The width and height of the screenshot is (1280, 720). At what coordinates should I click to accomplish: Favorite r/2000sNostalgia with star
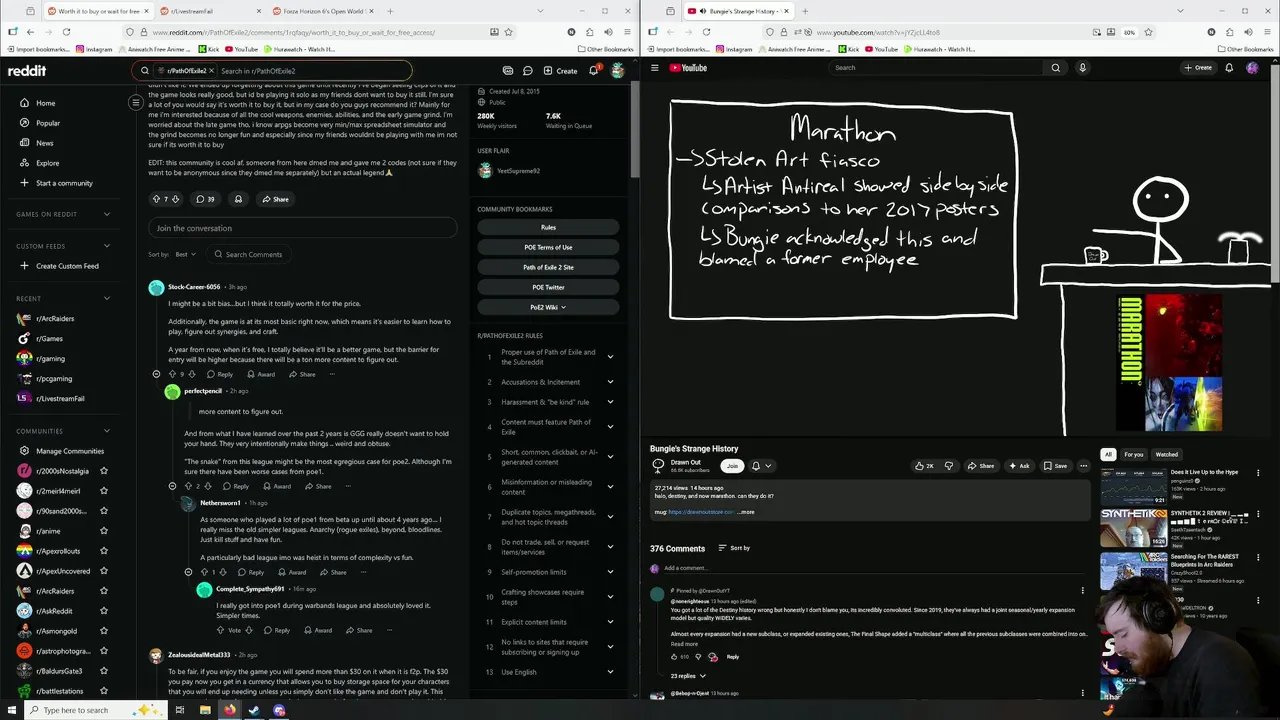point(104,471)
